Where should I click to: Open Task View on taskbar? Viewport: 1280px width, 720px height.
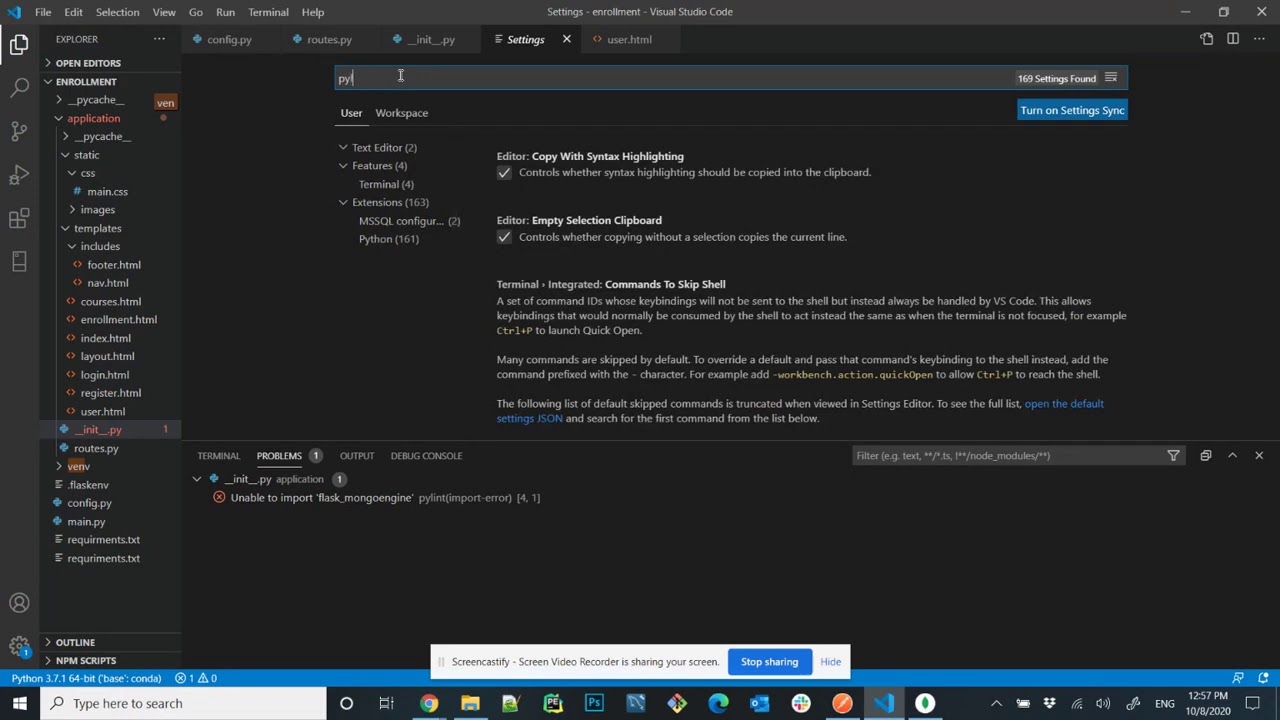click(386, 703)
